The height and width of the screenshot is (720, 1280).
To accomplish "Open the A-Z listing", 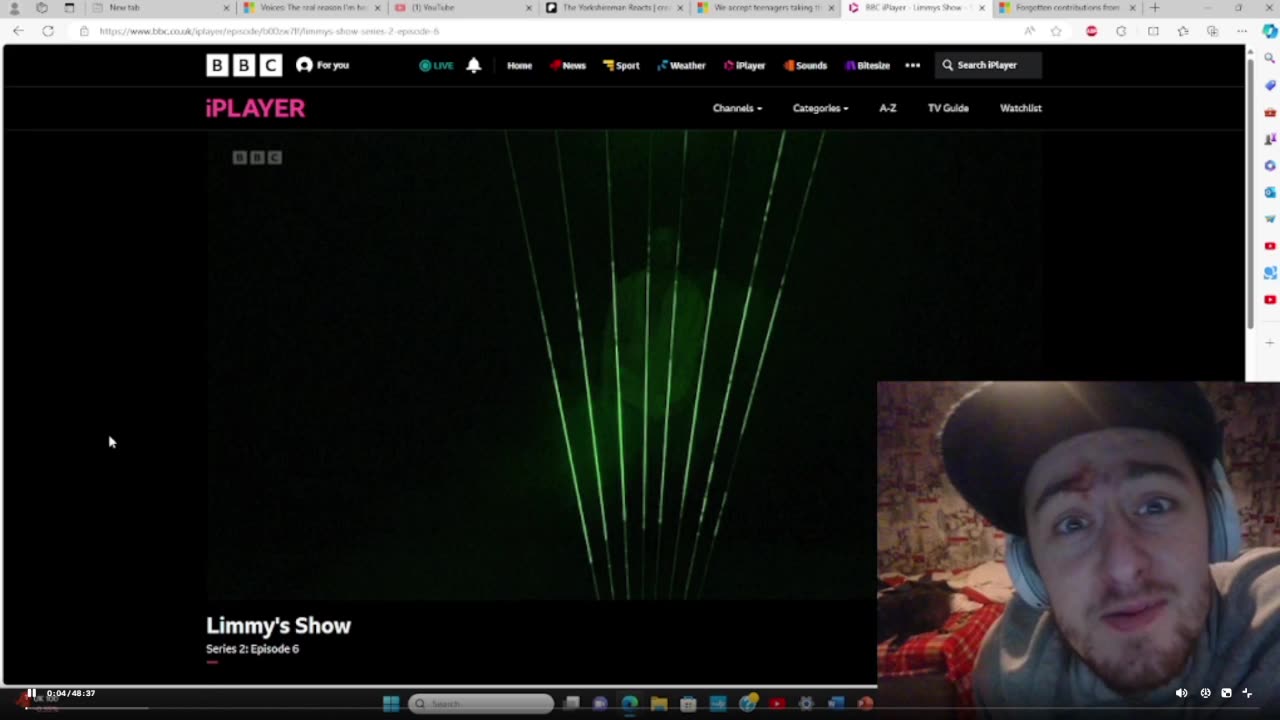I will (x=888, y=108).
